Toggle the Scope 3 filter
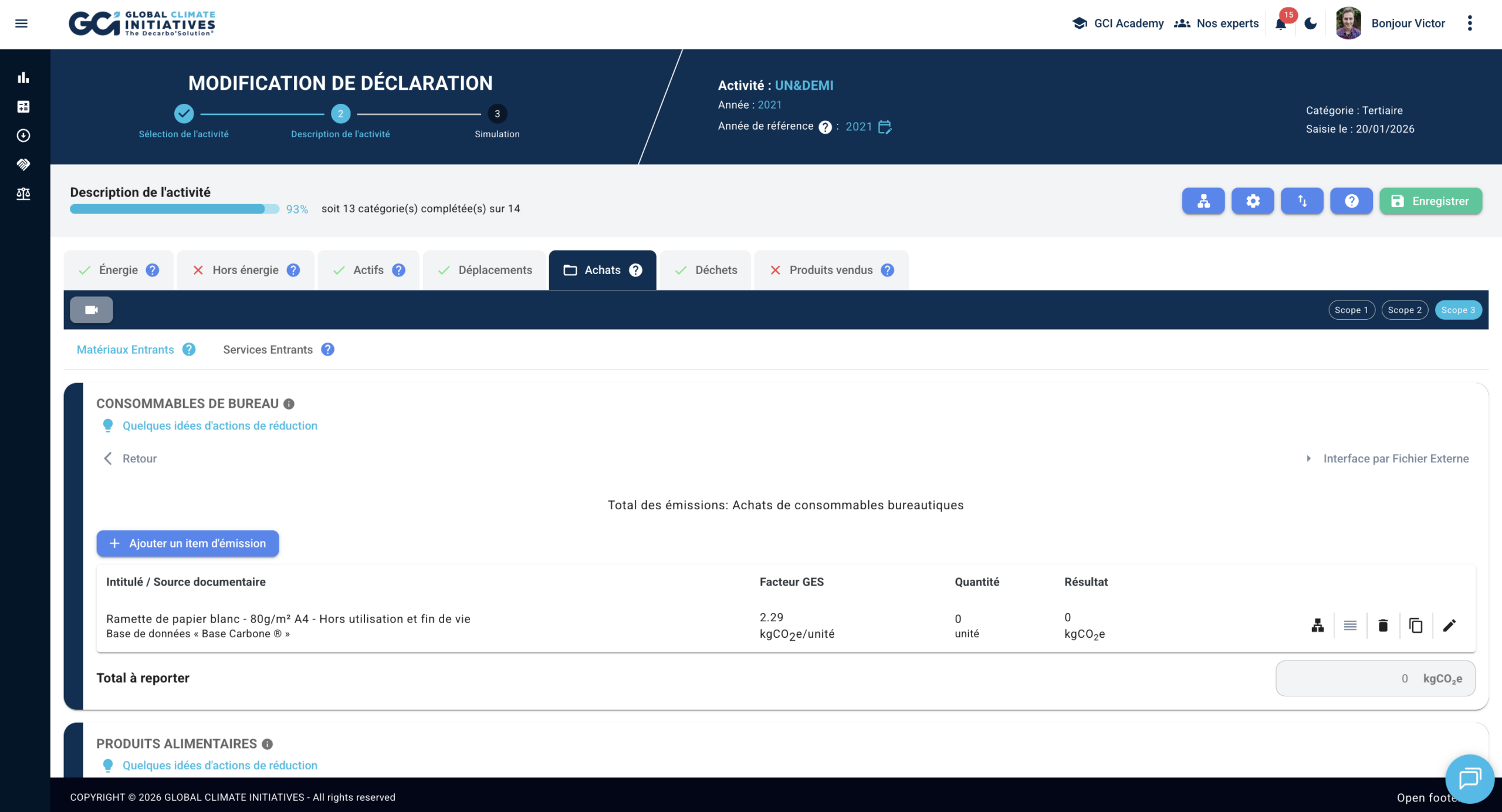The height and width of the screenshot is (812, 1502). point(1458,310)
